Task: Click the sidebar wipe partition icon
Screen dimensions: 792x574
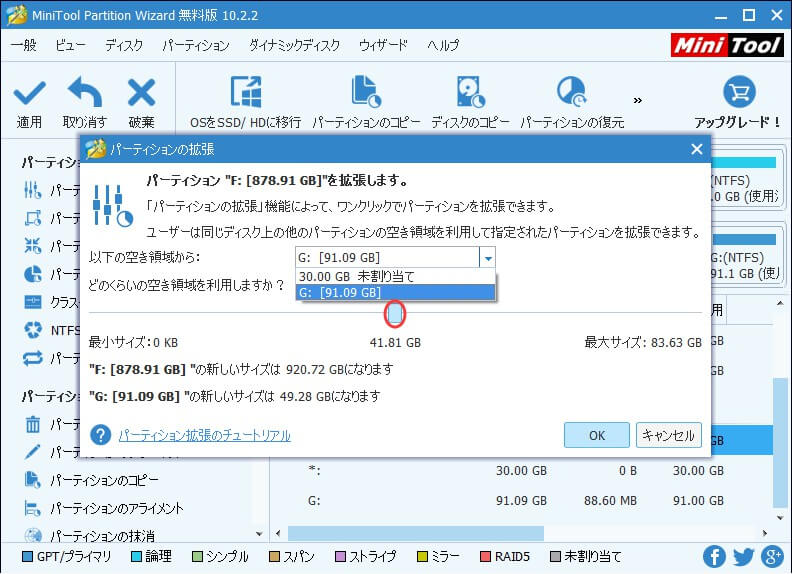Action: click(32, 535)
